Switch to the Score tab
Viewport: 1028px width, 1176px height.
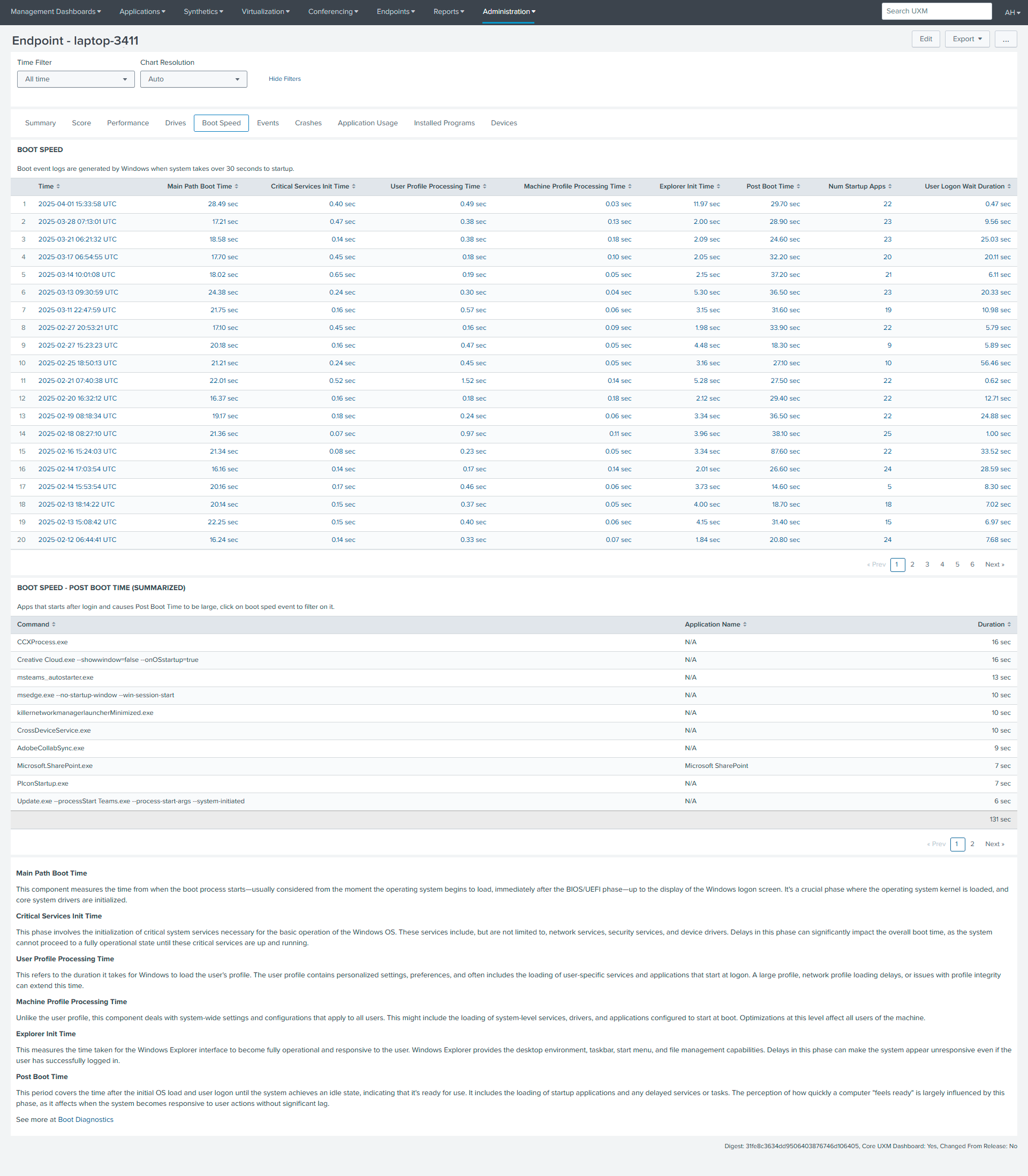point(81,123)
